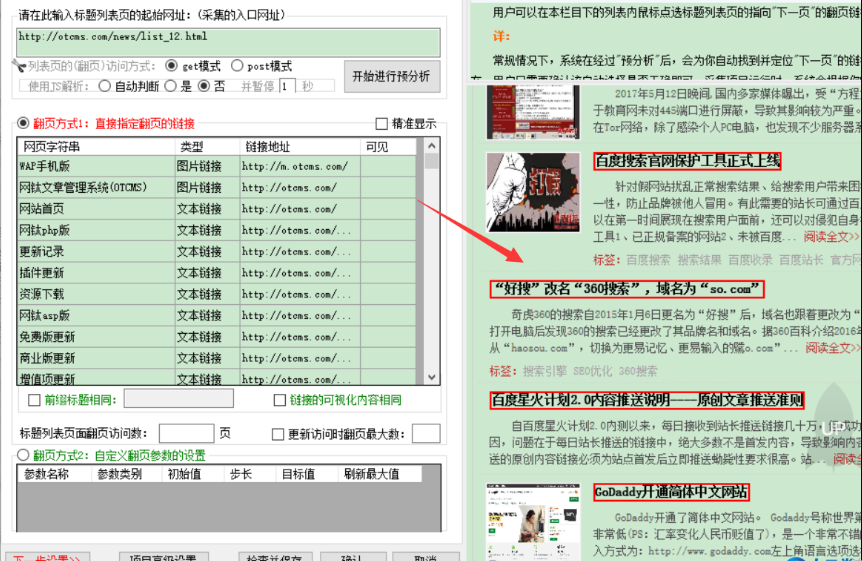Click the SEO优化 tag link
The width and height of the screenshot is (862, 561).
(593, 371)
